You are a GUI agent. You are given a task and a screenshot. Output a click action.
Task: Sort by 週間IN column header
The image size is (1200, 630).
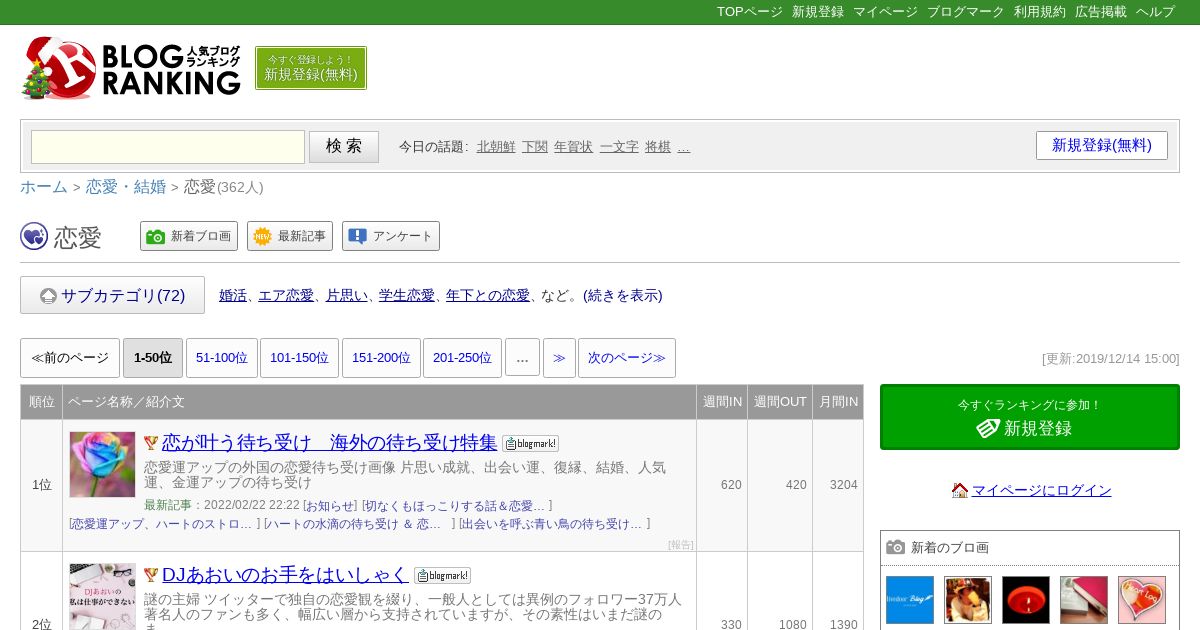point(722,402)
